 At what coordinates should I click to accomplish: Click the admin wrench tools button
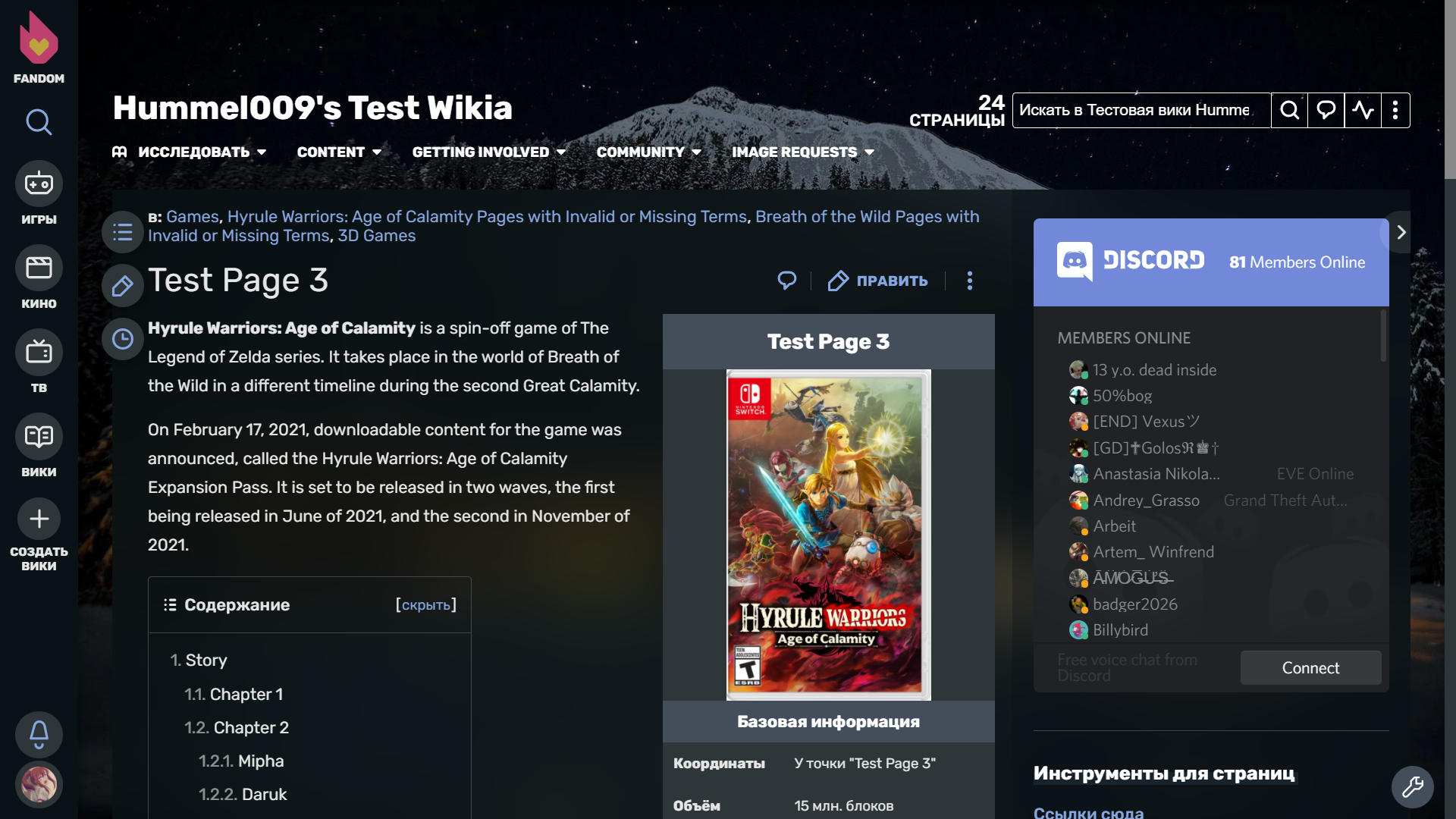click(x=1412, y=787)
